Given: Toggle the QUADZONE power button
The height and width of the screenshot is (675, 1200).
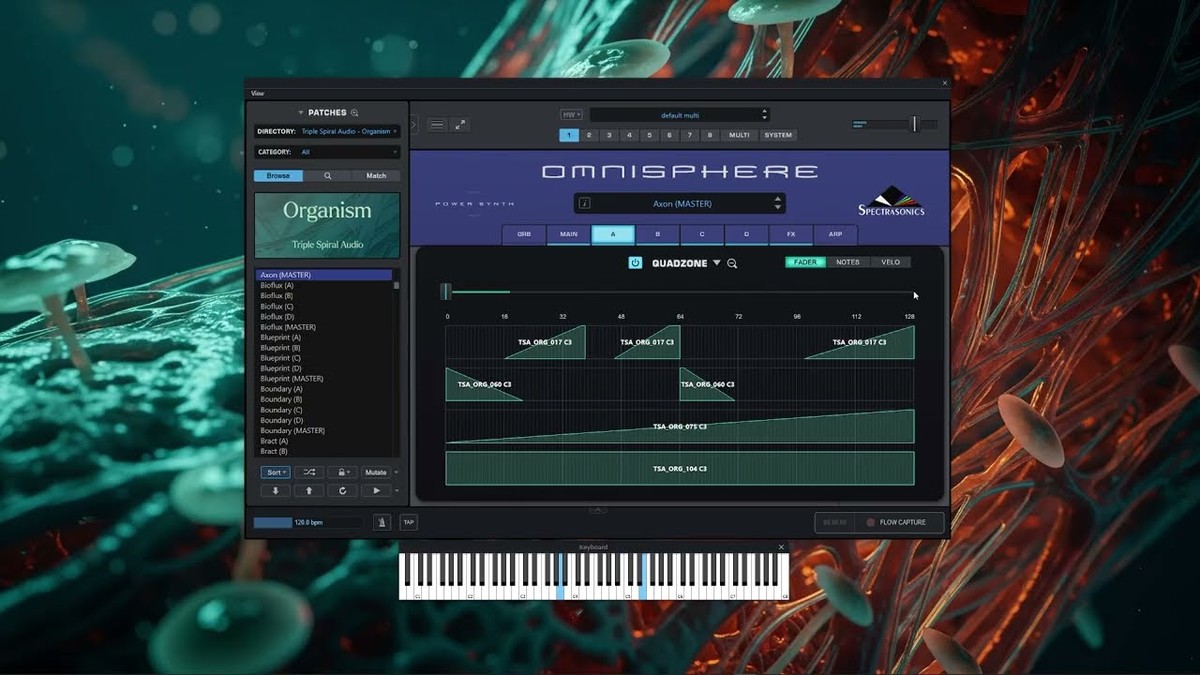Looking at the screenshot, I should (x=635, y=263).
